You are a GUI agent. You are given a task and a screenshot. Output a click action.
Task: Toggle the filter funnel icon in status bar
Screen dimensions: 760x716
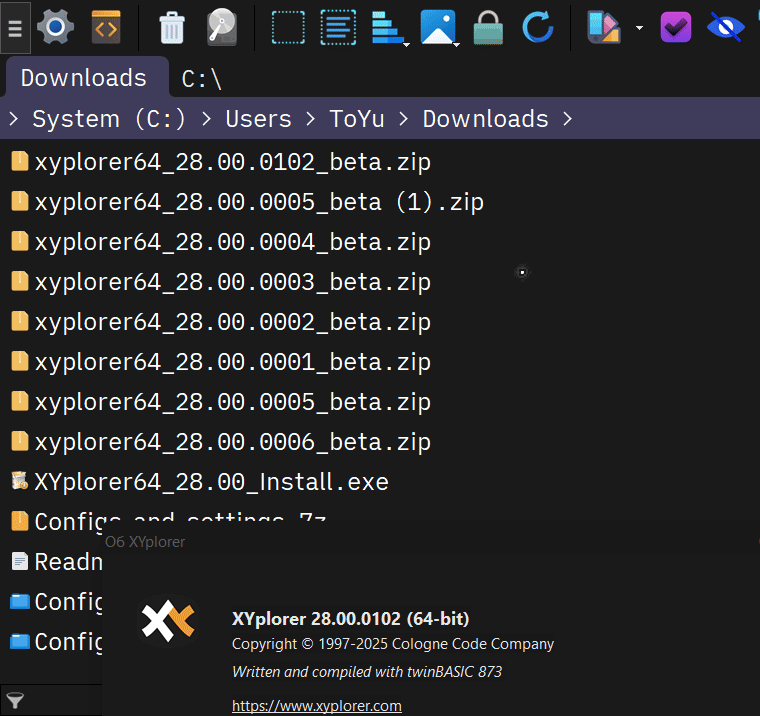coord(15,700)
